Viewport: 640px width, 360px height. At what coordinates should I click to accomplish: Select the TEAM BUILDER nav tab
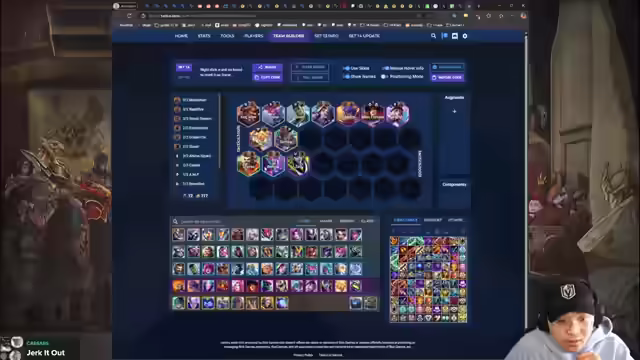click(x=289, y=36)
